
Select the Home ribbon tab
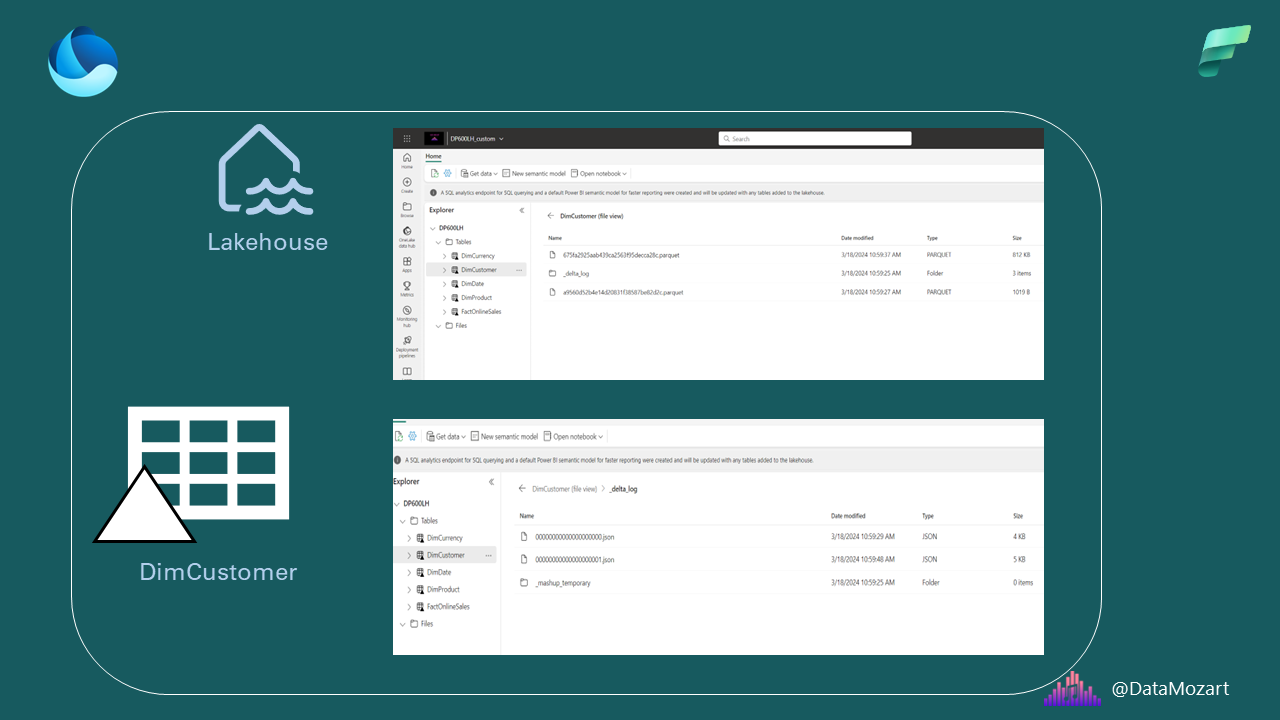433,156
